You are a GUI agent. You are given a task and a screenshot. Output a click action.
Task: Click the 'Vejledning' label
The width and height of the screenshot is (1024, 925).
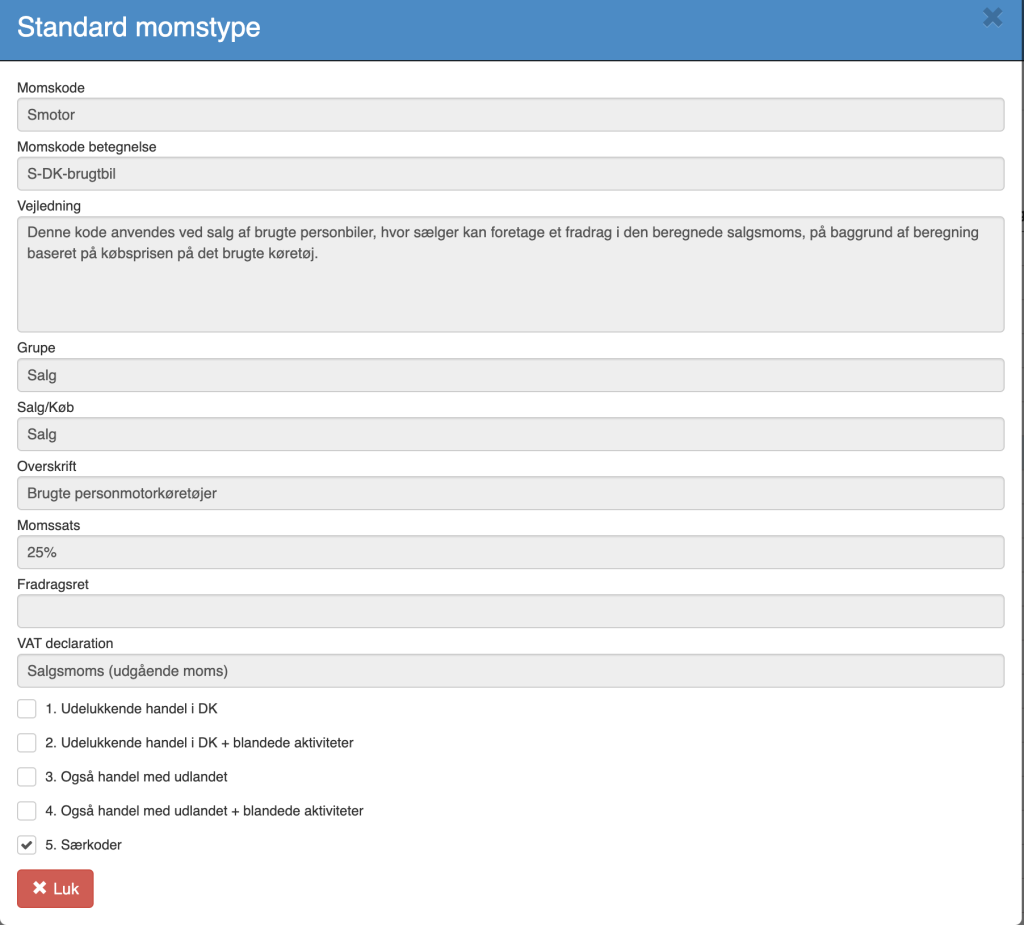[49, 206]
